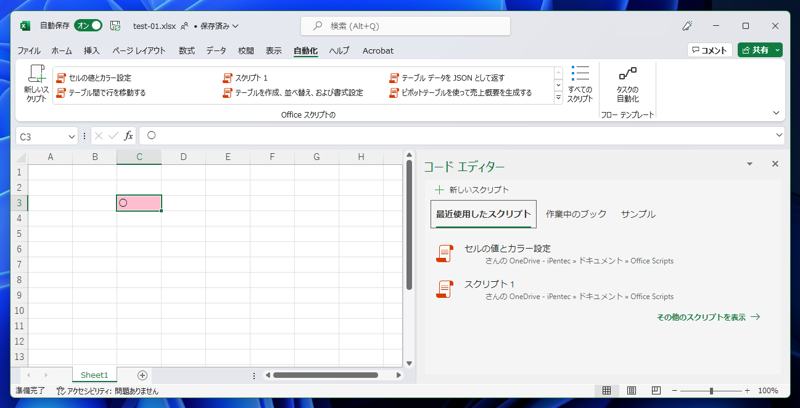Cancel formula entry with X icon
Image resolution: width=800 pixels, height=408 pixels.
coord(99,136)
